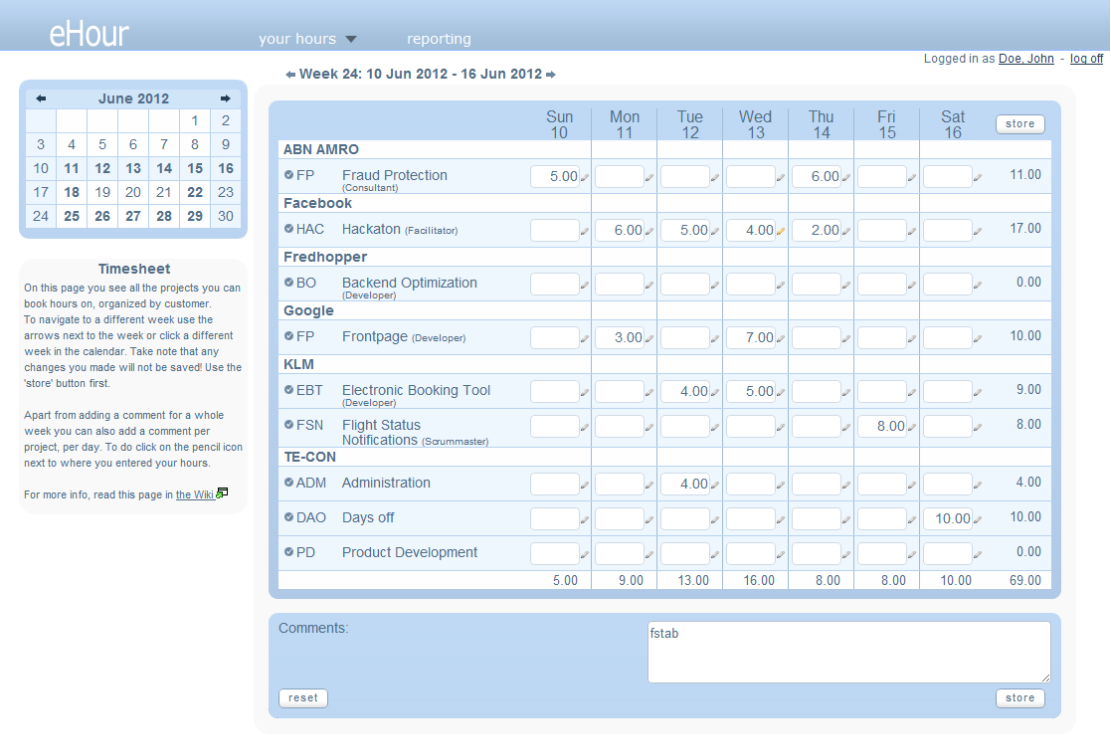Click the log off link
The width and height of the screenshot is (1111, 742).
coord(1086,59)
